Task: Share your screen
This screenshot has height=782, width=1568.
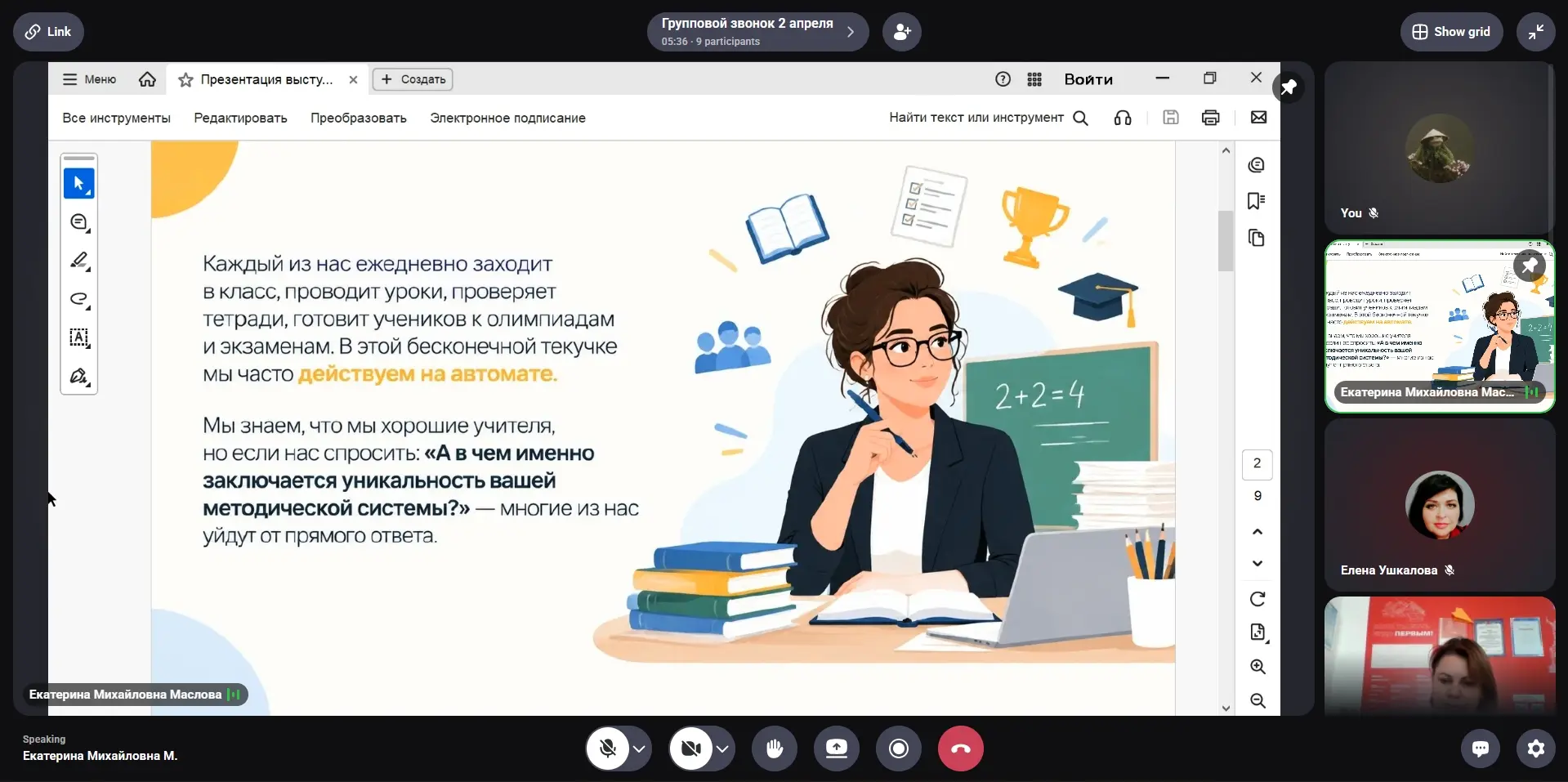Action: tap(837, 748)
